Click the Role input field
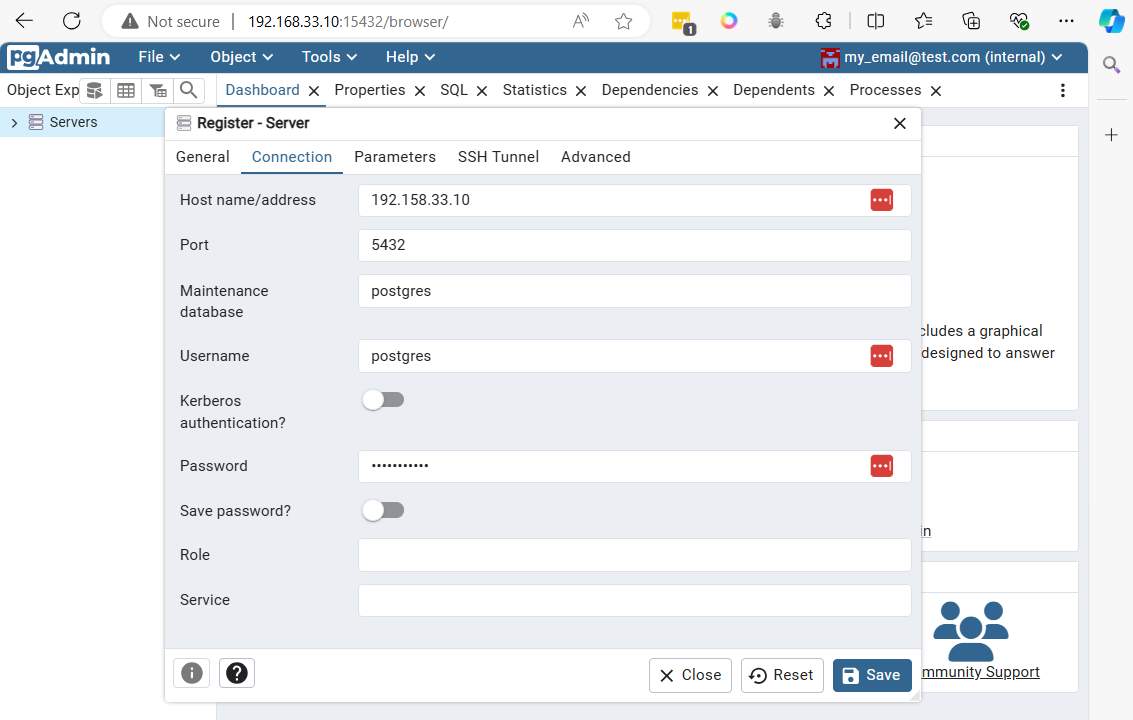The width and height of the screenshot is (1133, 720). point(634,555)
